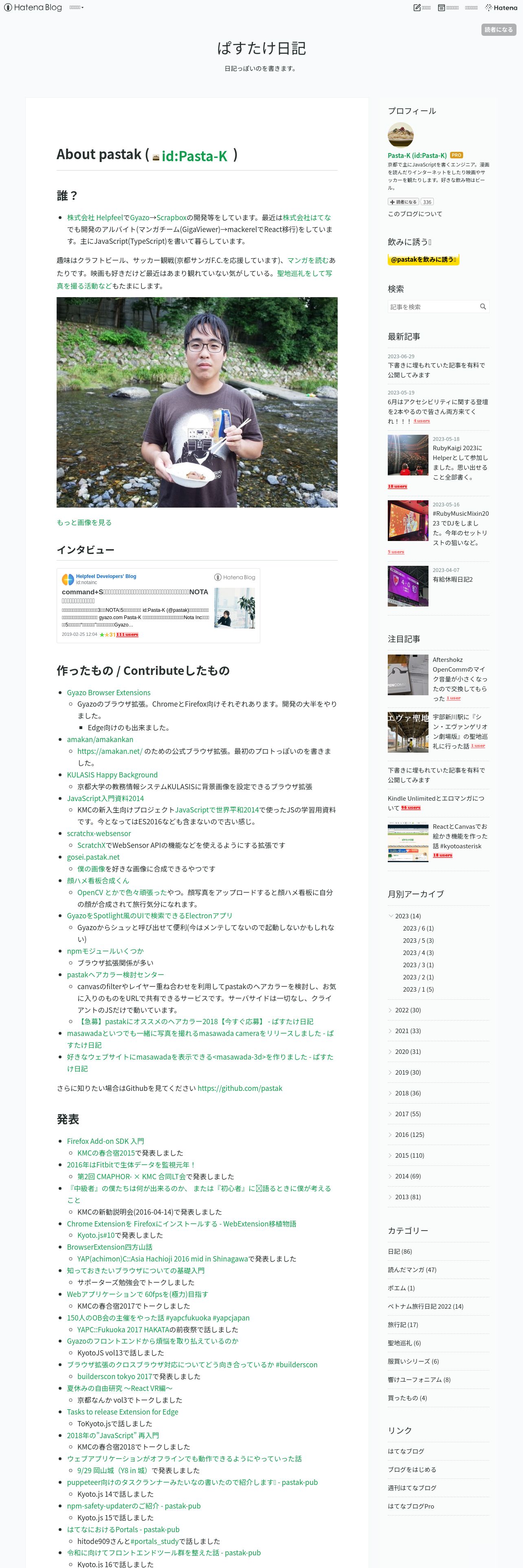This screenshot has width=523, height=1568.
Task: Click the write-article pencil icon
Action: click(417, 7)
